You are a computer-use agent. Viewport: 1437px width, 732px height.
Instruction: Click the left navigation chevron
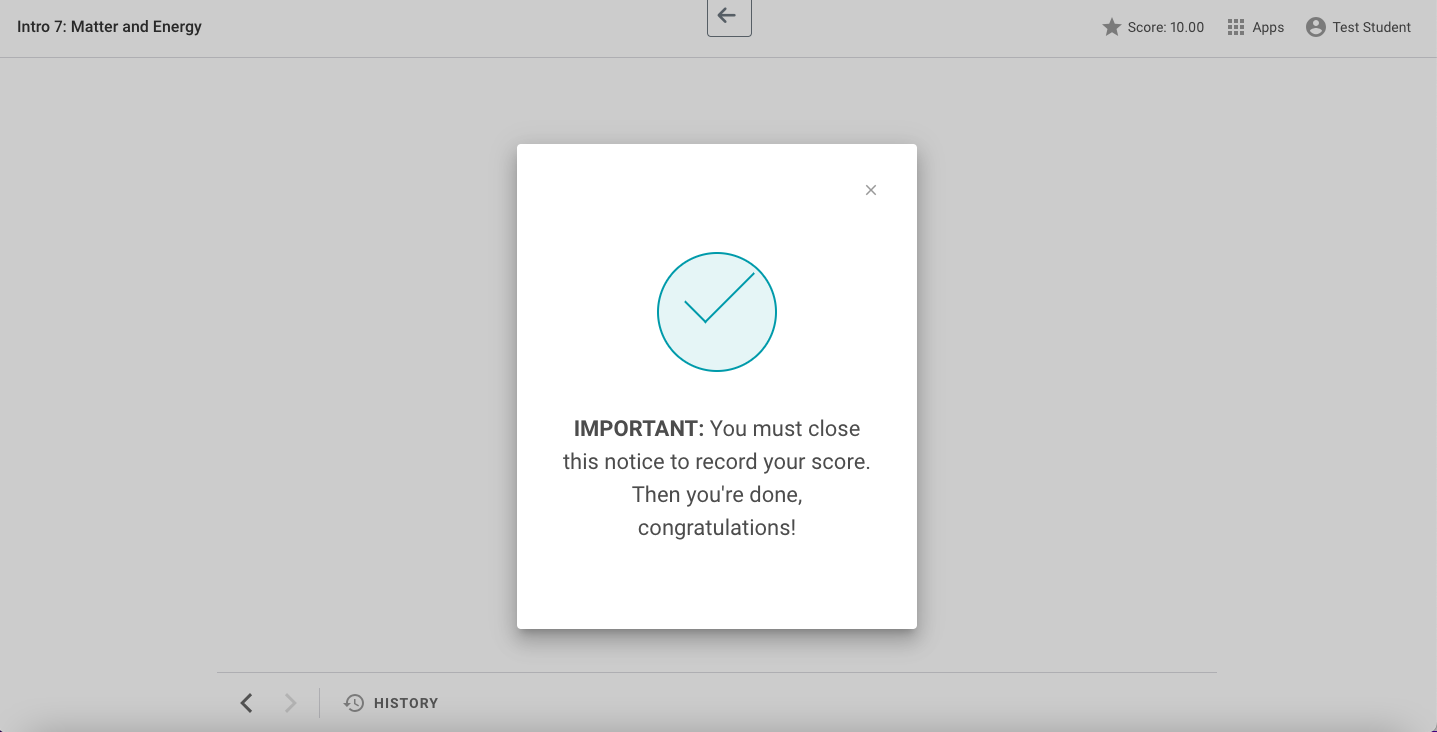(x=246, y=703)
